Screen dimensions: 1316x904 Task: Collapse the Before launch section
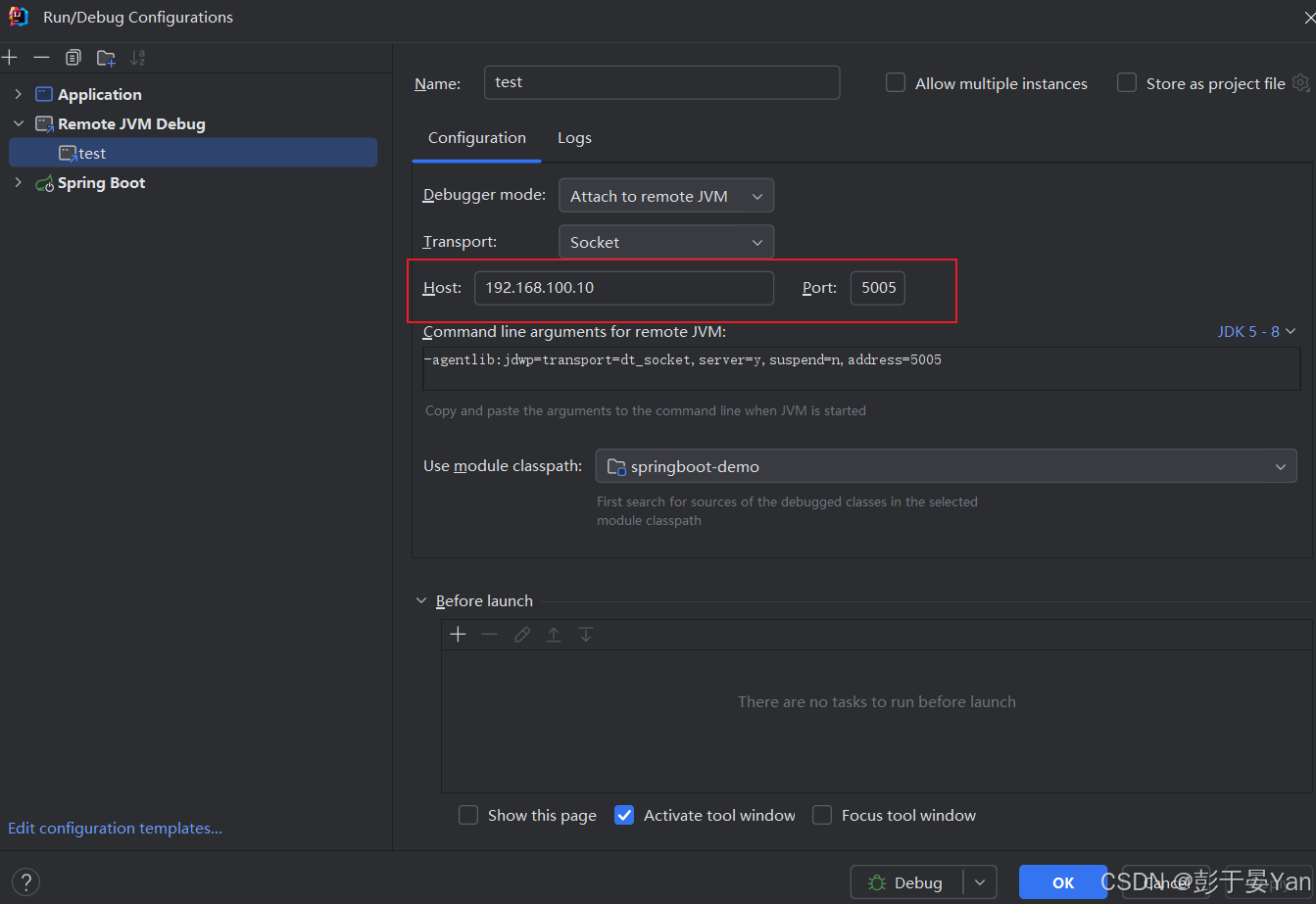(x=421, y=601)
